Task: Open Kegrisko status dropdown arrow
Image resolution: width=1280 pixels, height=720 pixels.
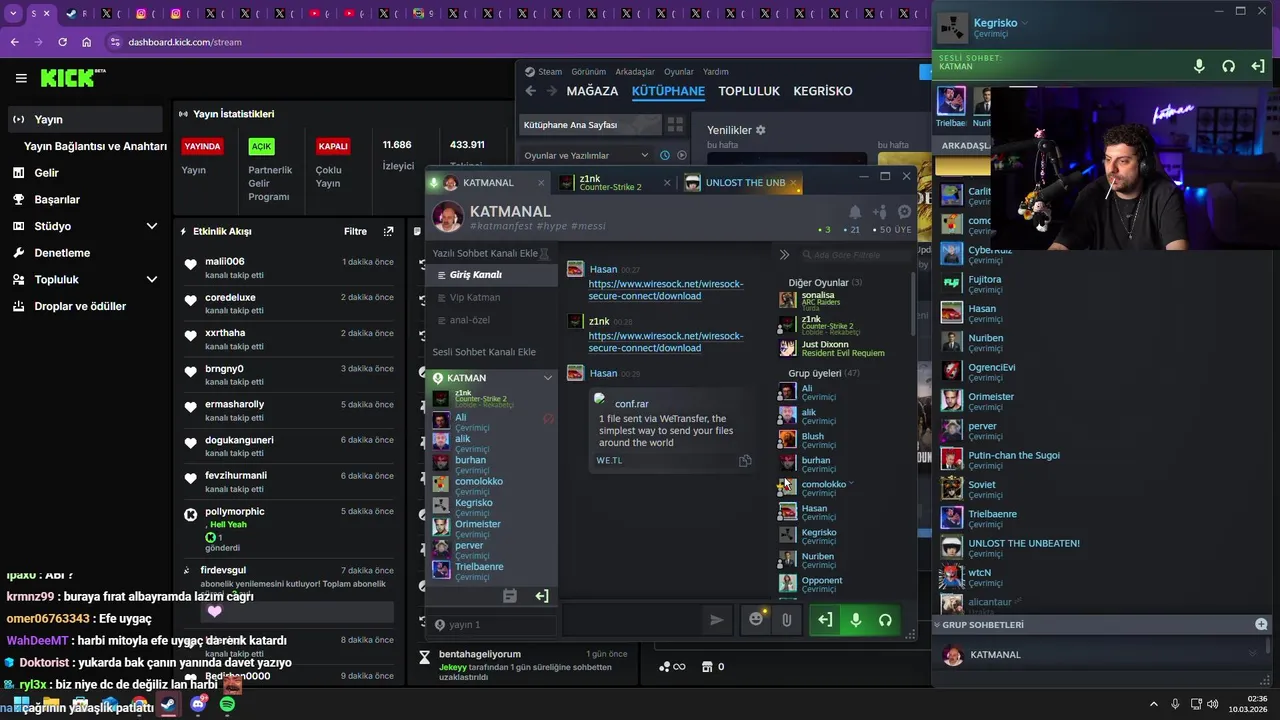Action: coord(1025,23)
